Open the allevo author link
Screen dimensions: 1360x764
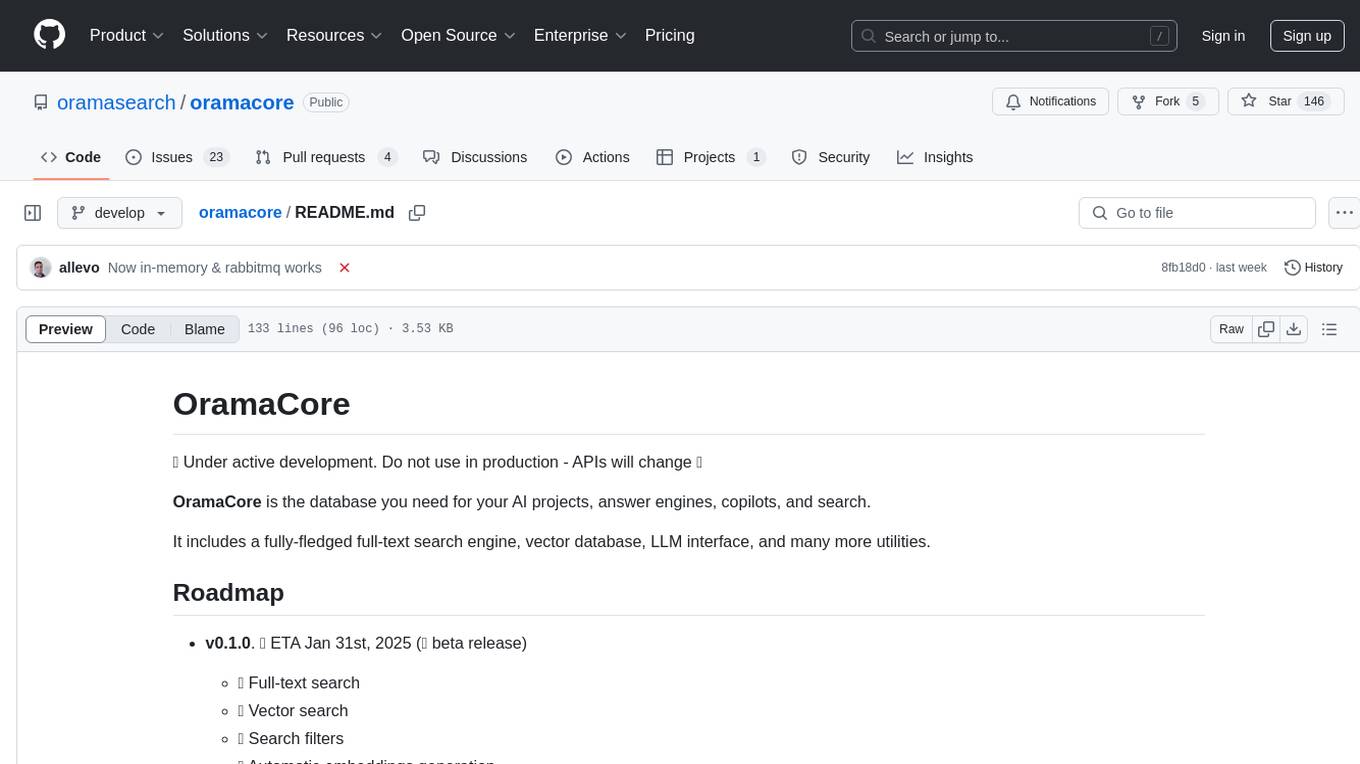pos(79,268)
